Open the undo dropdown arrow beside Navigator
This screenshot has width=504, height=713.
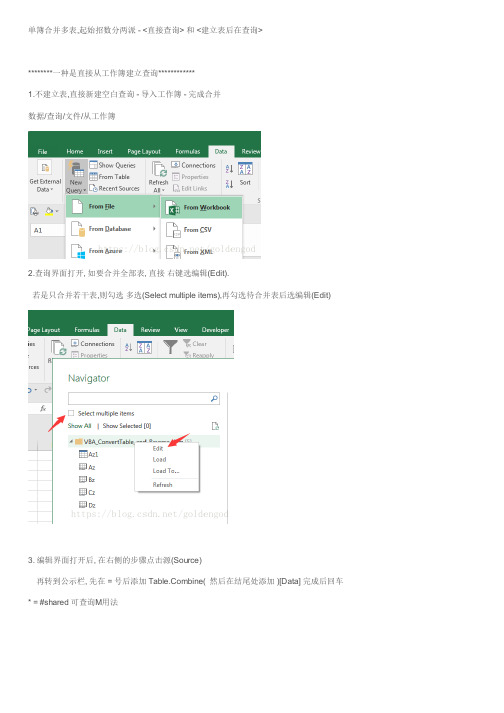[36, 390]
